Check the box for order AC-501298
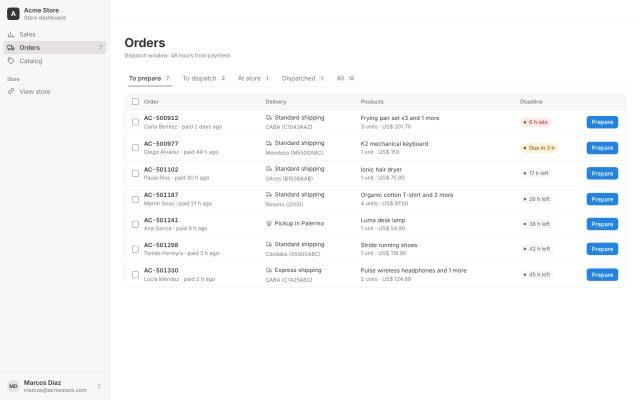The image size is (640, 400). pyautogui.click(x=136, y=249)
